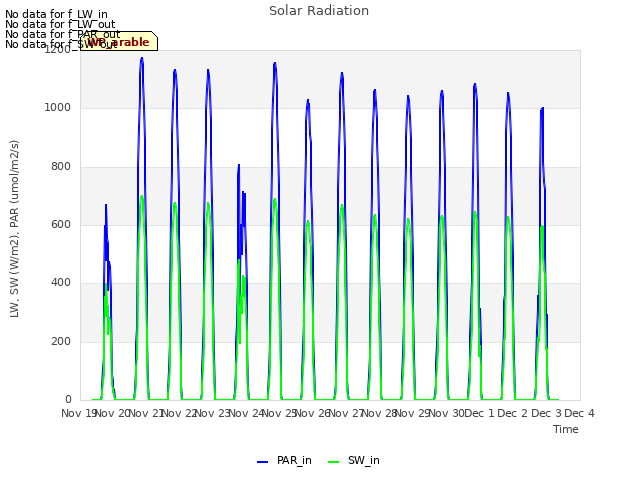Screen dimensions: 640x480
Task: Toggle PAR_in series in legend
Action: pyautogui.click(x=284, y=460)
